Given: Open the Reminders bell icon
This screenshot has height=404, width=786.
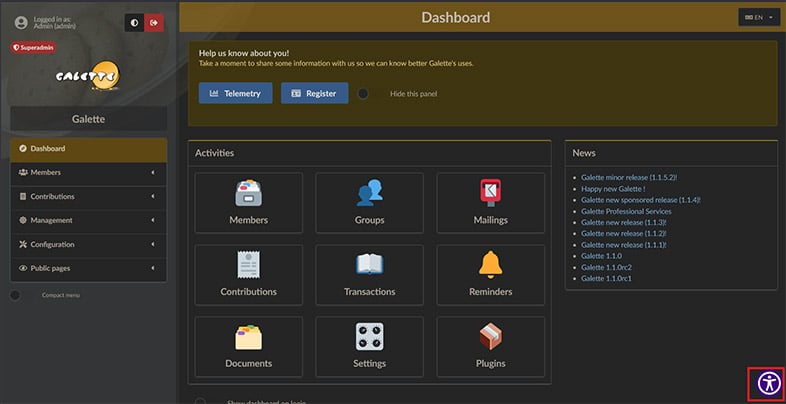Looking at the screenshot, I should pyautogui.click(x=490, y=265).
